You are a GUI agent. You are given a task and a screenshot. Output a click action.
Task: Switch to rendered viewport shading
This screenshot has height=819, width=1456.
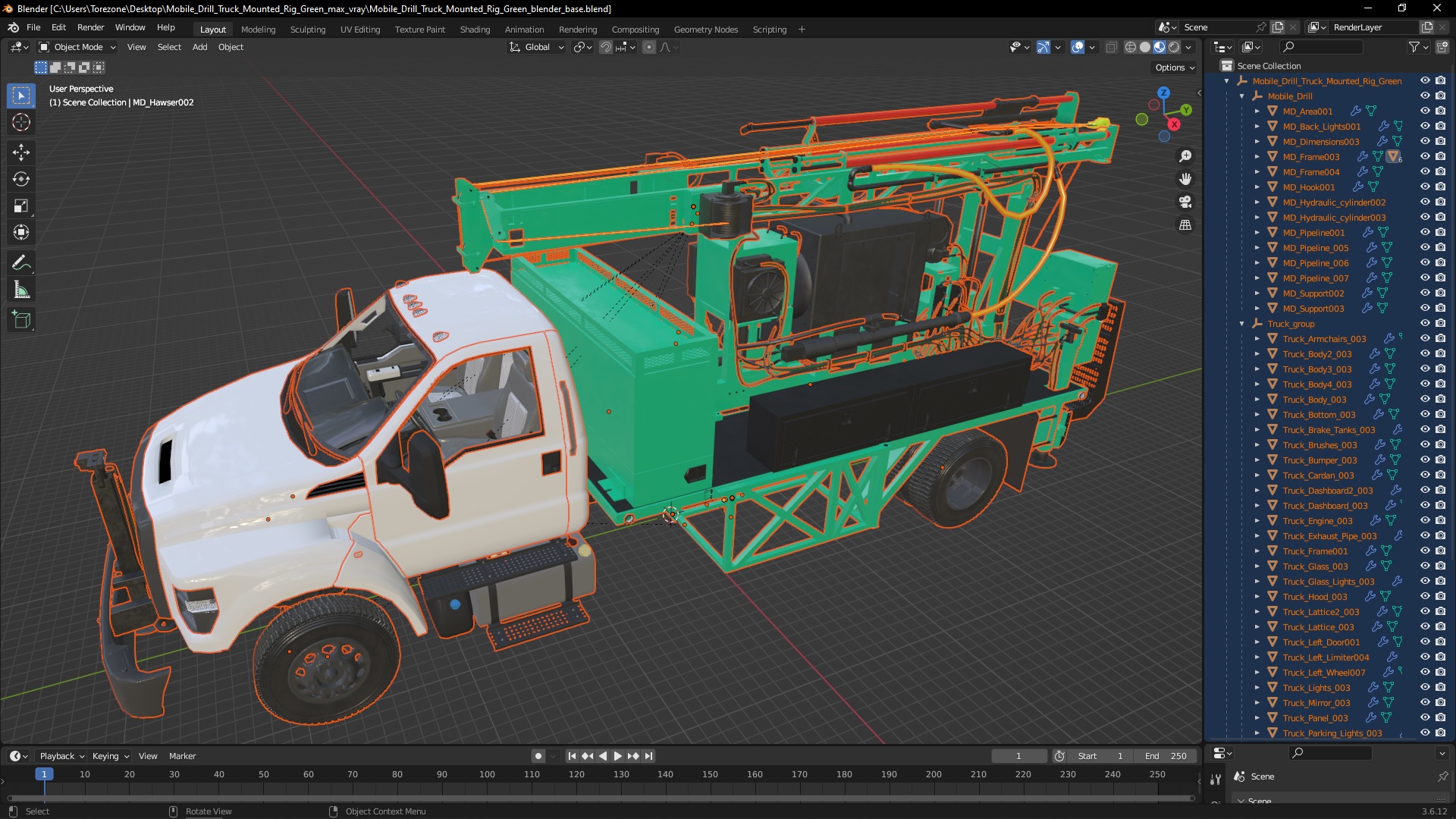(1174, 47)
